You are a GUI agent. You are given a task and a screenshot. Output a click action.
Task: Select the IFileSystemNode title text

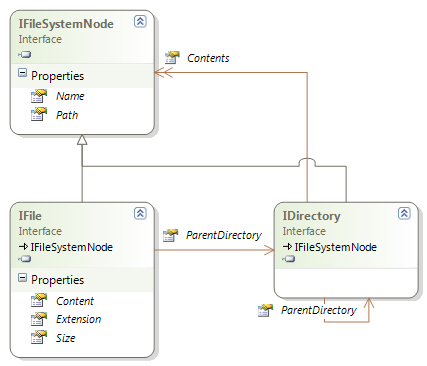[66, 24]
